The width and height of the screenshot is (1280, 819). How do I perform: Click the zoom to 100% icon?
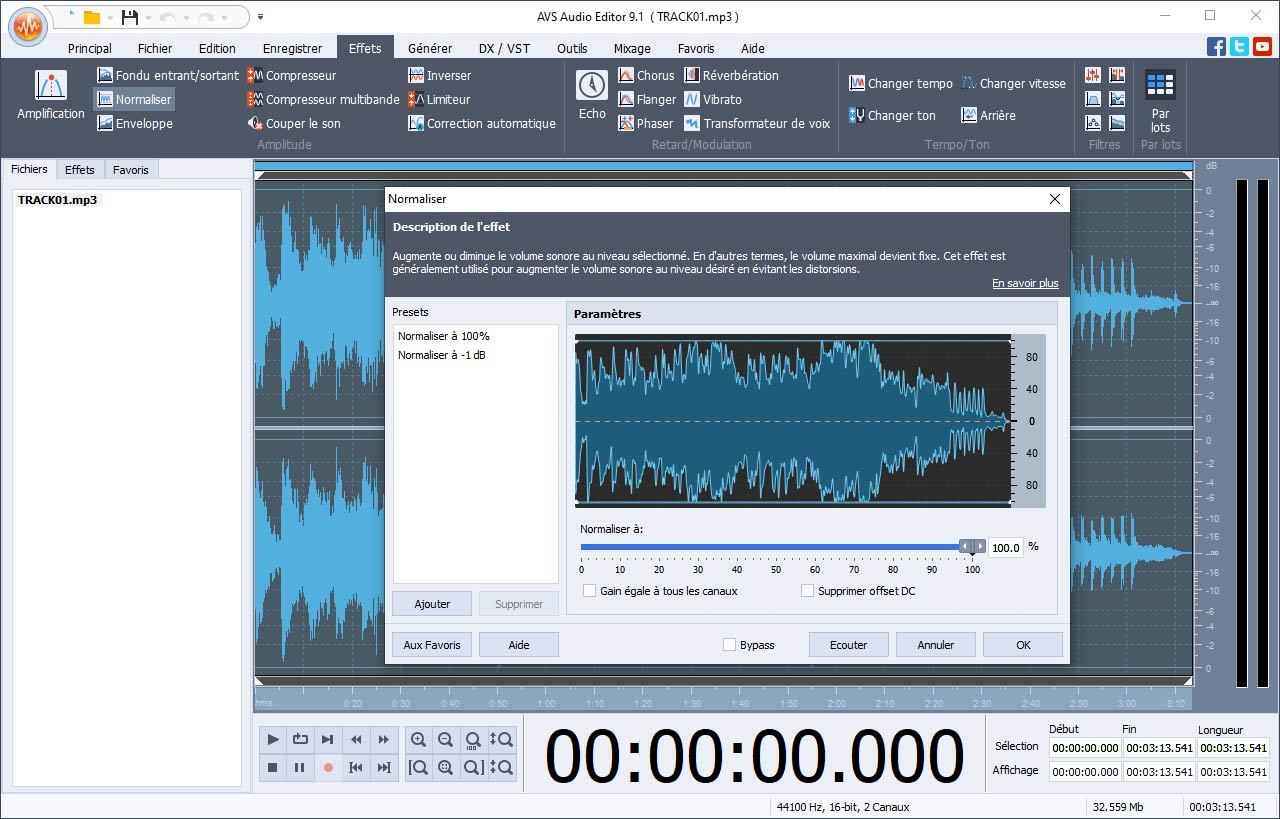pyautogui.click(x=473, y=740)
